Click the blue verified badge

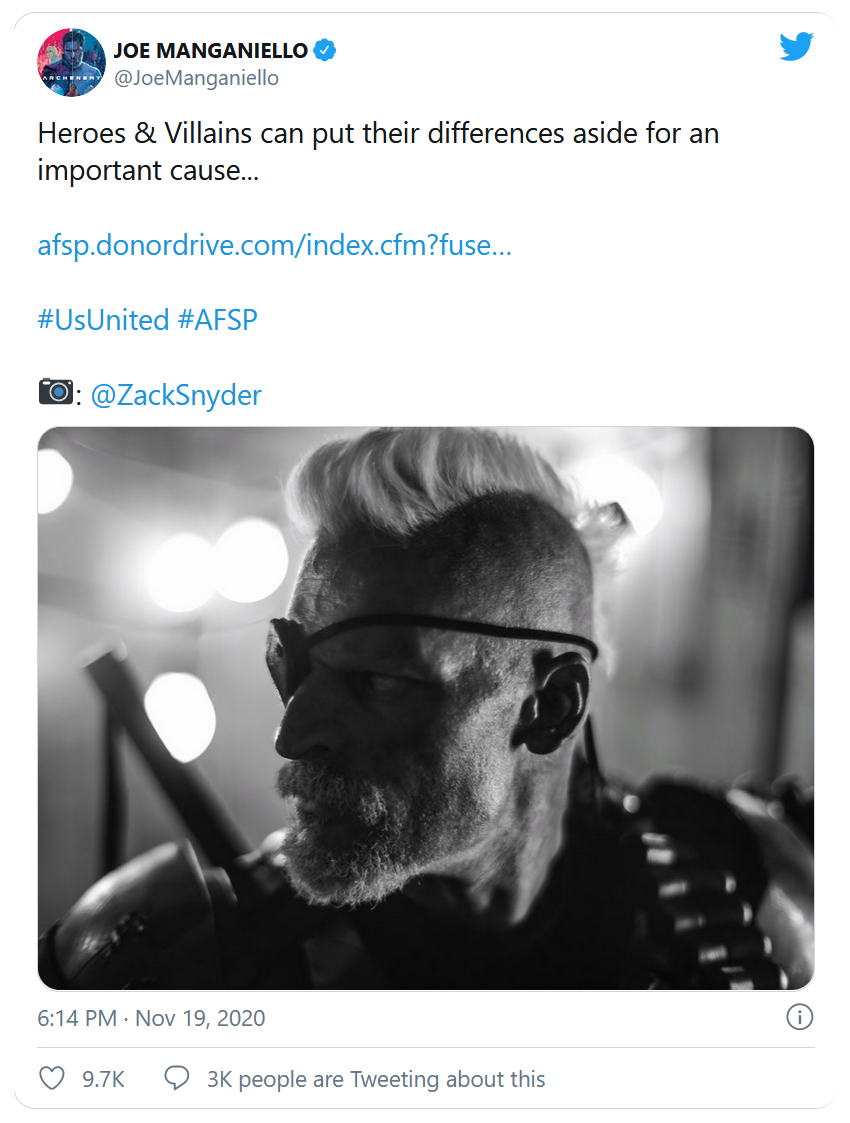[325, 50]
